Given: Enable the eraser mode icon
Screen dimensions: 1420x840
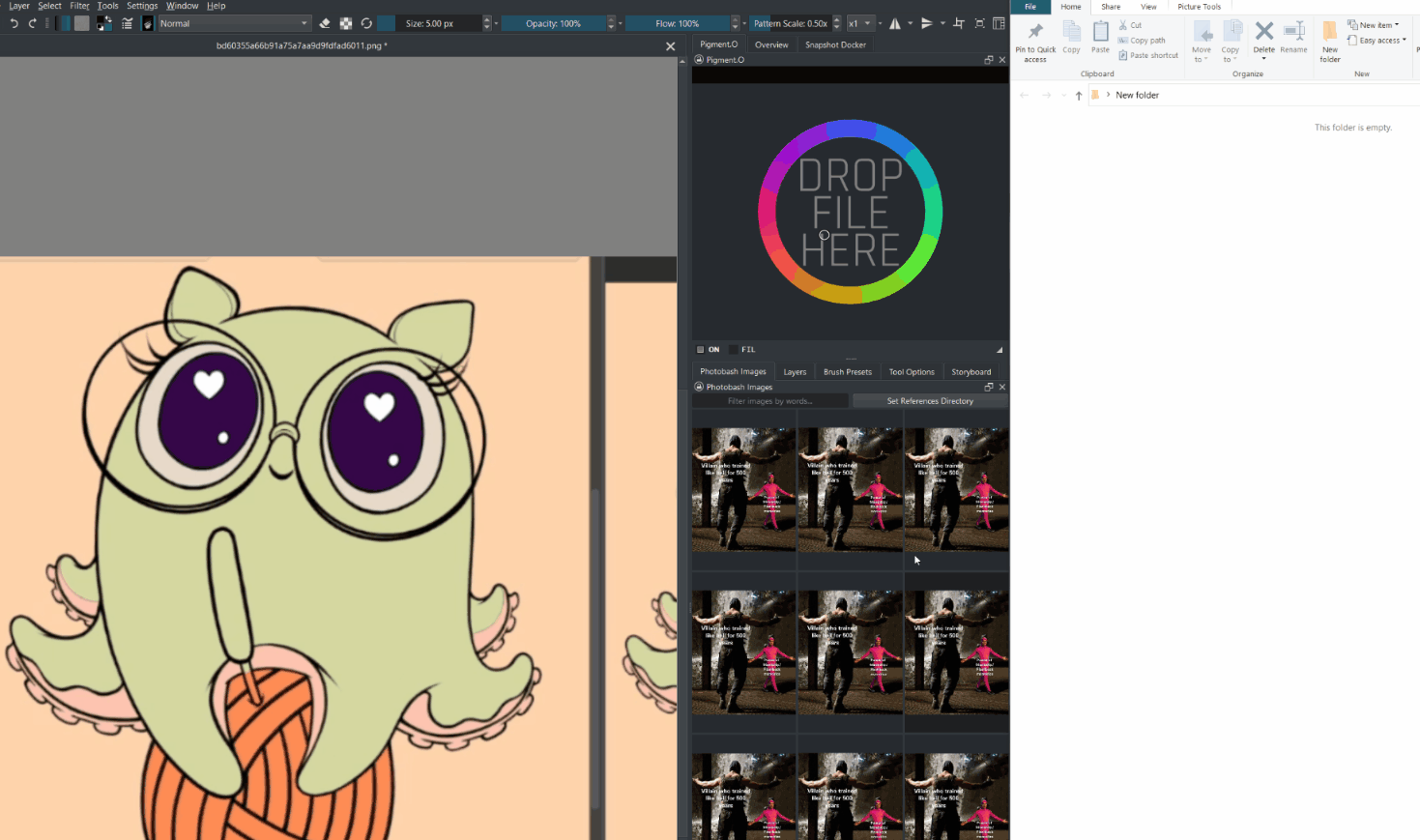Looking at the screenshot, I should tap(325, 23).
